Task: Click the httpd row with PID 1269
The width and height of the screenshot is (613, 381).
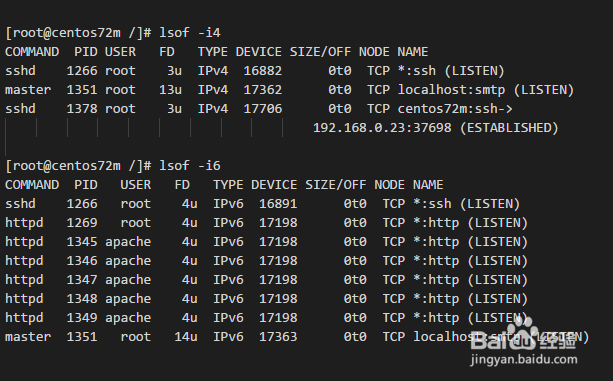Action: click(266, 223)
